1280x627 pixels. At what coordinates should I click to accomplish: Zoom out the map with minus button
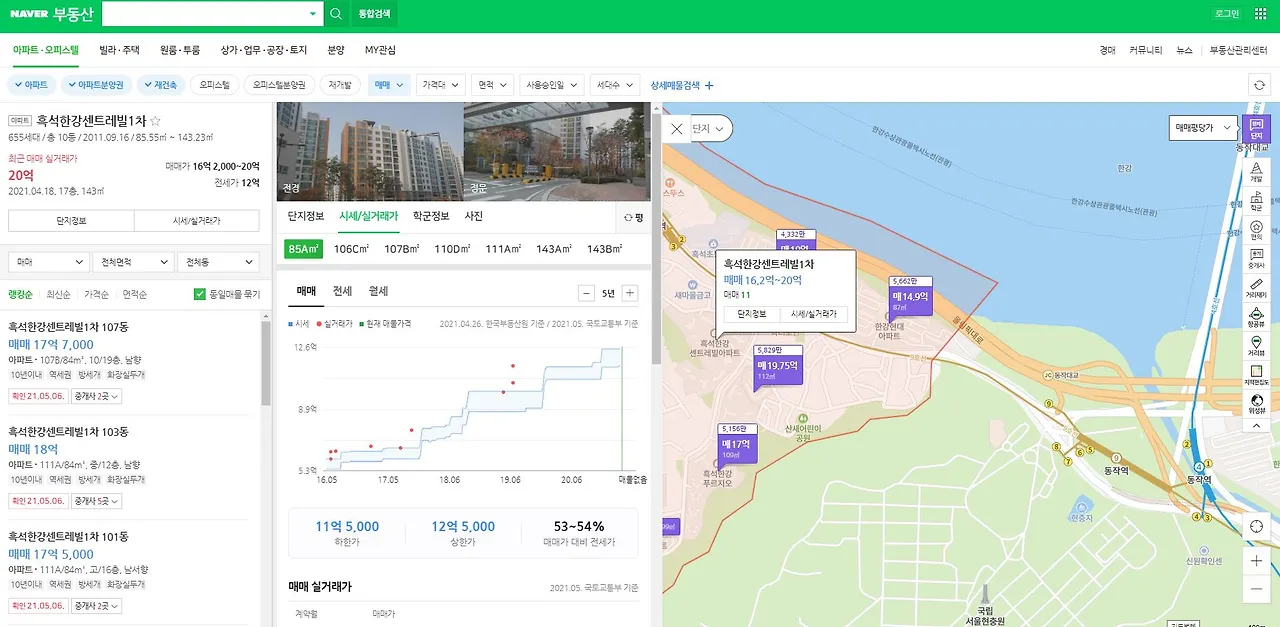click(x=1257, y=589)
